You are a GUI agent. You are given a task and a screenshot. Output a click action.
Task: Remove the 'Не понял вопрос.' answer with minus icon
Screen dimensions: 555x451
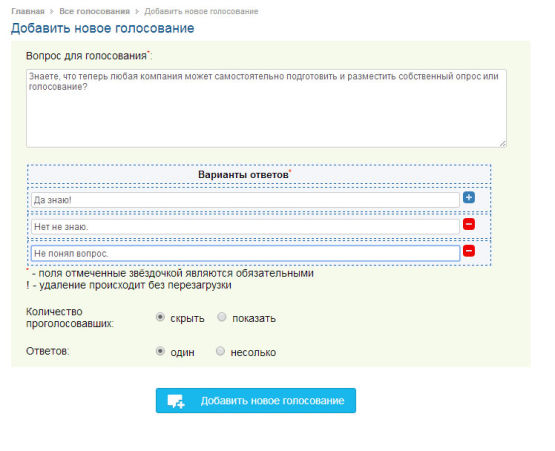pyautogui.click(x=469, y=251)
